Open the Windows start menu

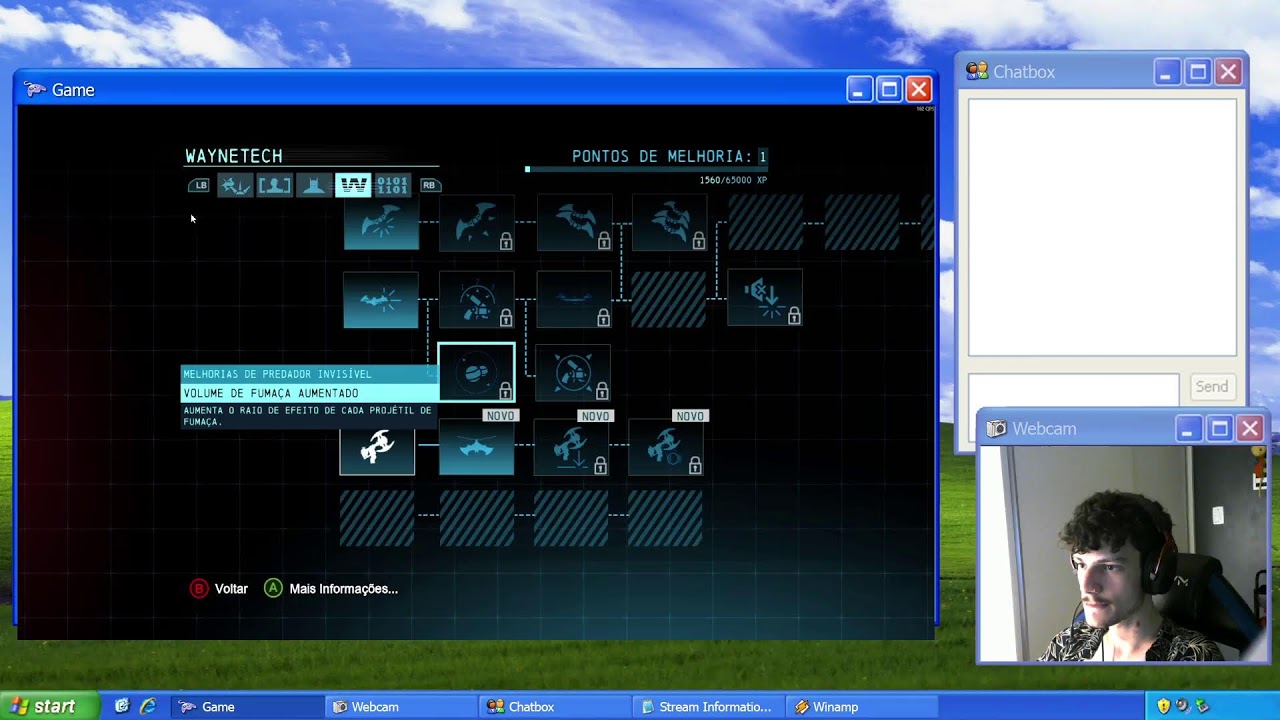click(49, 706)
